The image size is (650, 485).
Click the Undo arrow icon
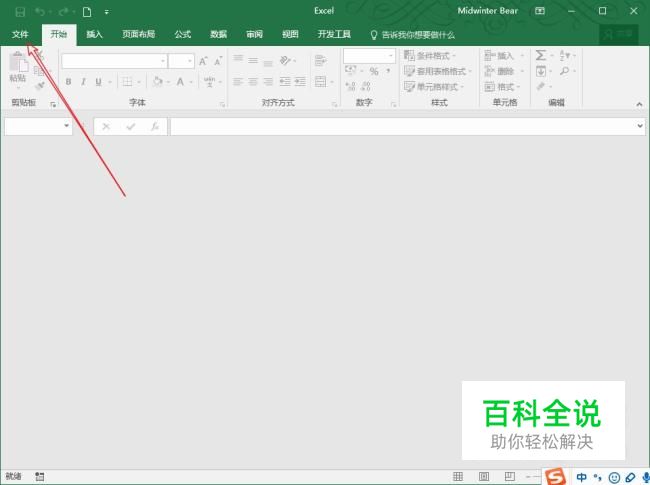40,12
